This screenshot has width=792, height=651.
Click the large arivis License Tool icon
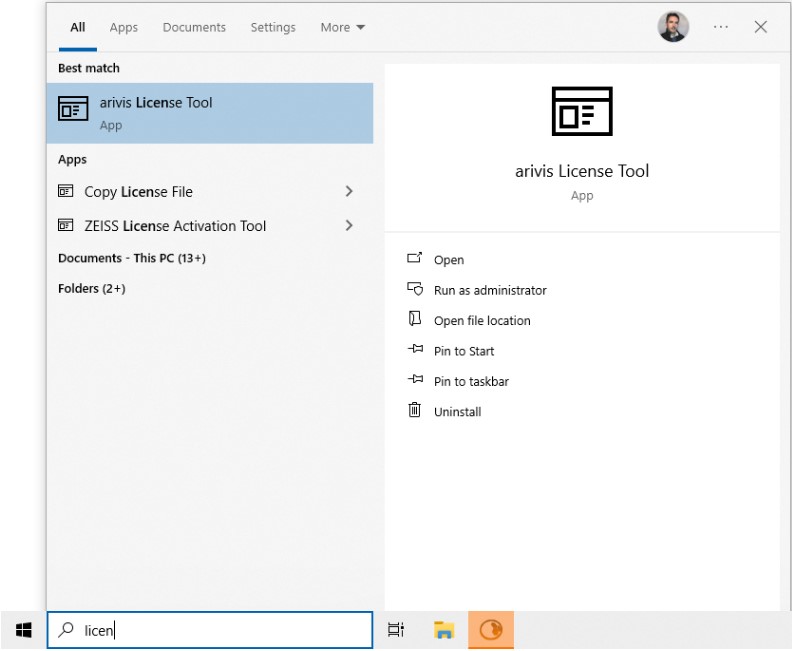tap(581, 111)
